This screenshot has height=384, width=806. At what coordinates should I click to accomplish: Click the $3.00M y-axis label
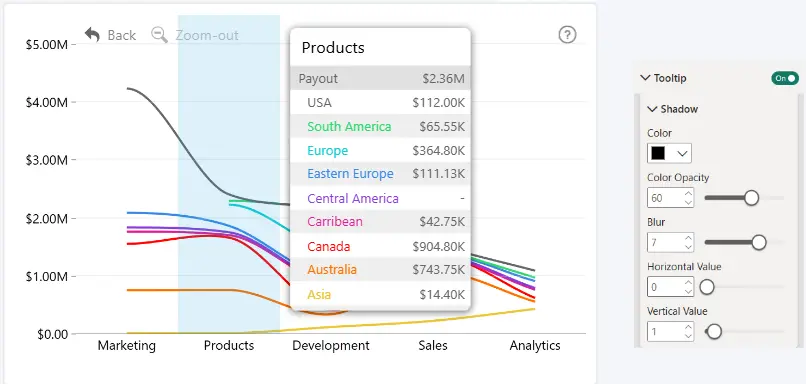tap(46, 160)
